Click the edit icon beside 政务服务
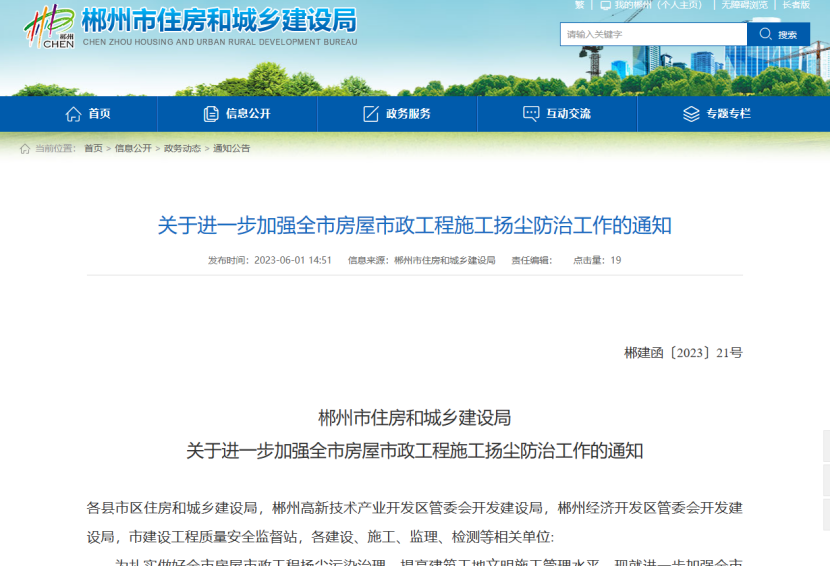831x567 pixels. point(371,114)
